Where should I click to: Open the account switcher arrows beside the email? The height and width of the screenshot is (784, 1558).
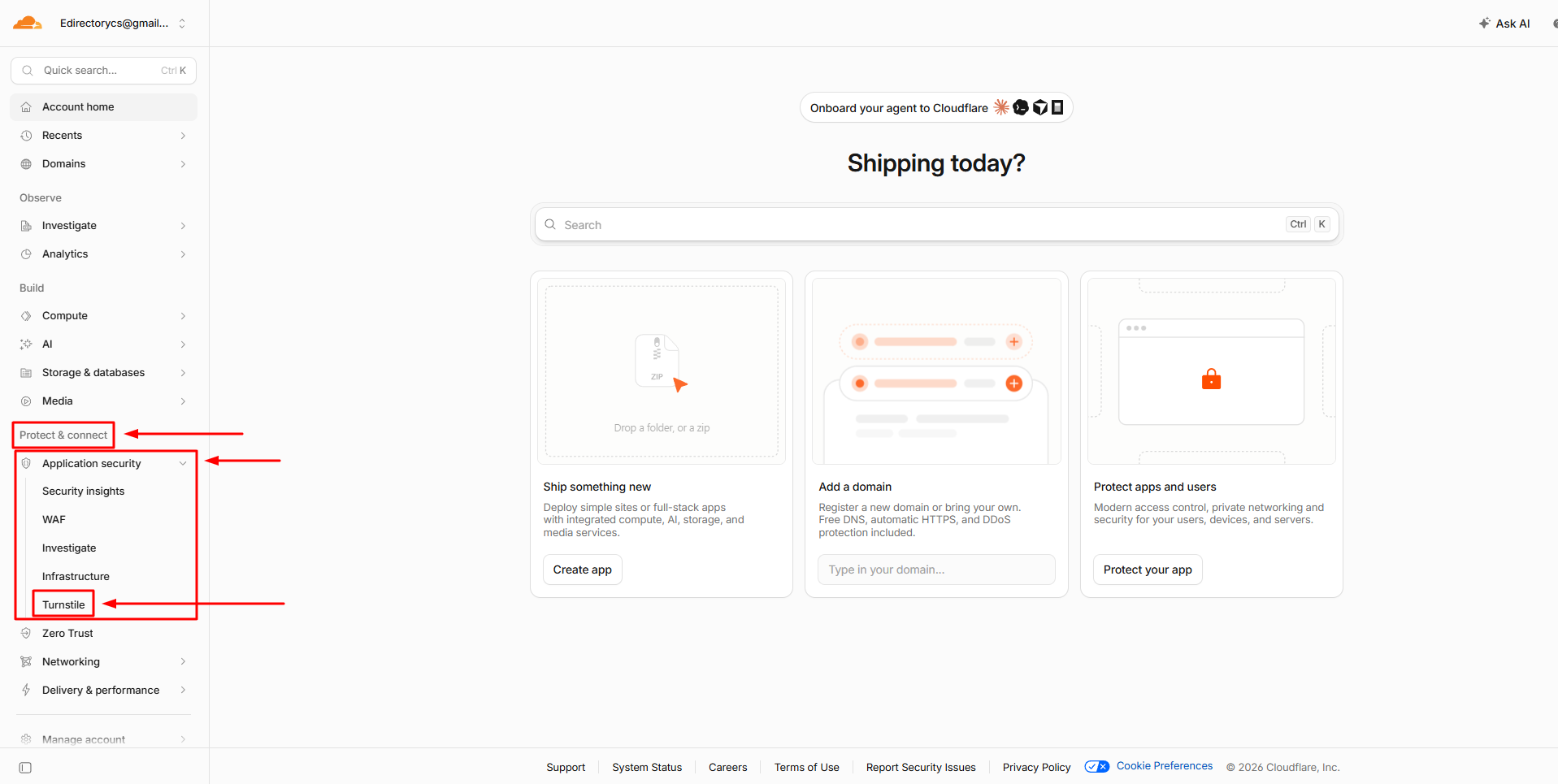[182, 24]
